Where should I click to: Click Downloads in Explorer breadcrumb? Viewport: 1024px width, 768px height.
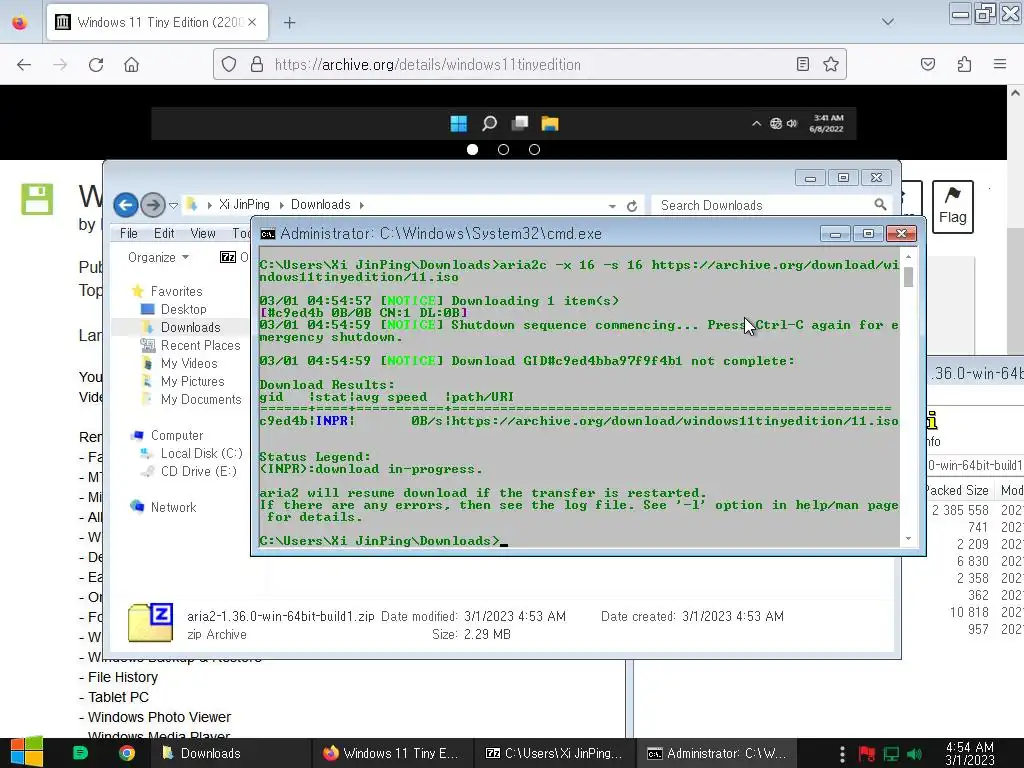(321, 204)
